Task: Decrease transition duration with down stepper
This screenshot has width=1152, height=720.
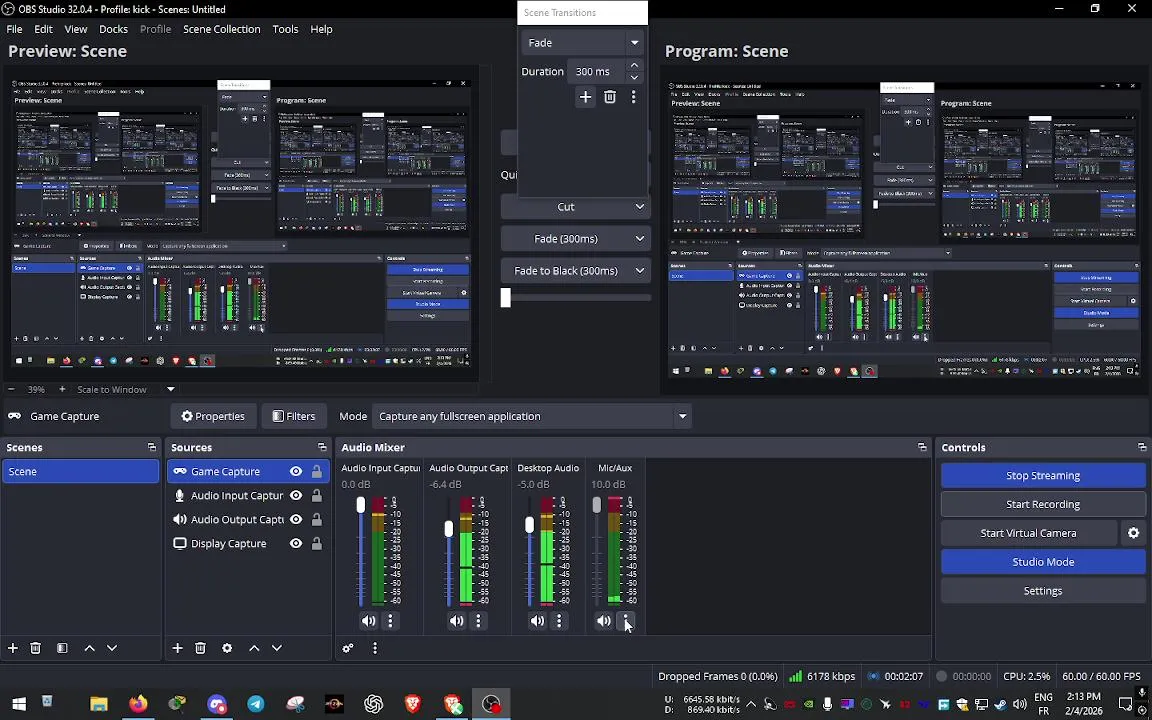Action: (634, 77)
